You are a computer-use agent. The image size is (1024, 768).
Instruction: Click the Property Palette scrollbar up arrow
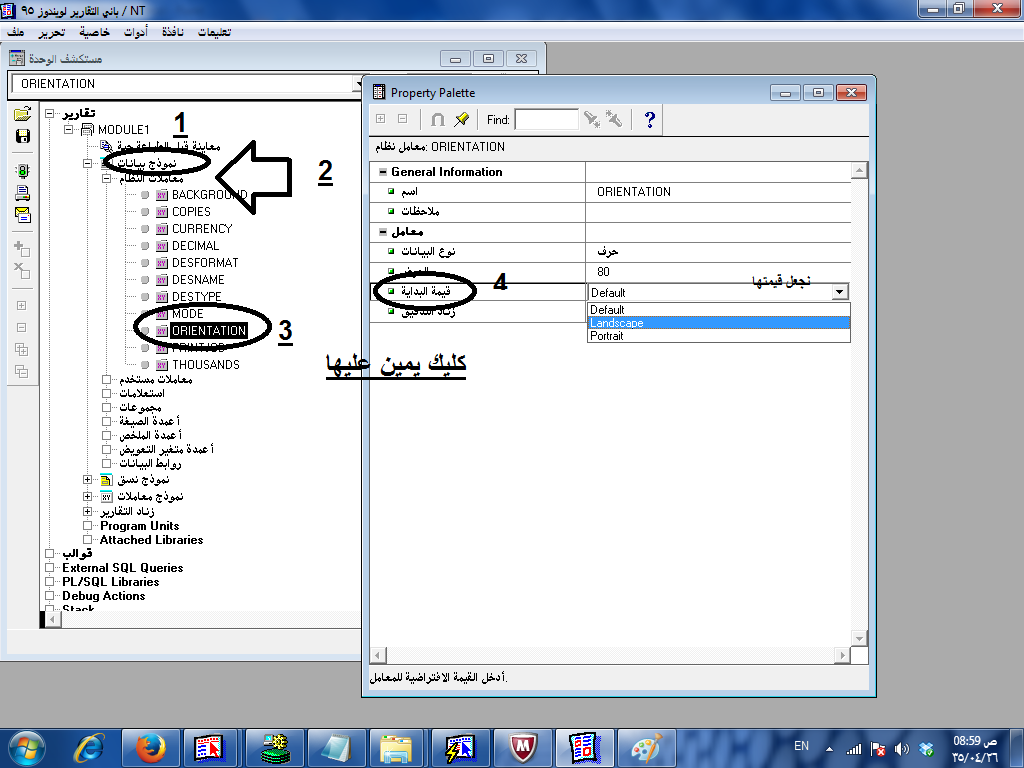(858, 172)
